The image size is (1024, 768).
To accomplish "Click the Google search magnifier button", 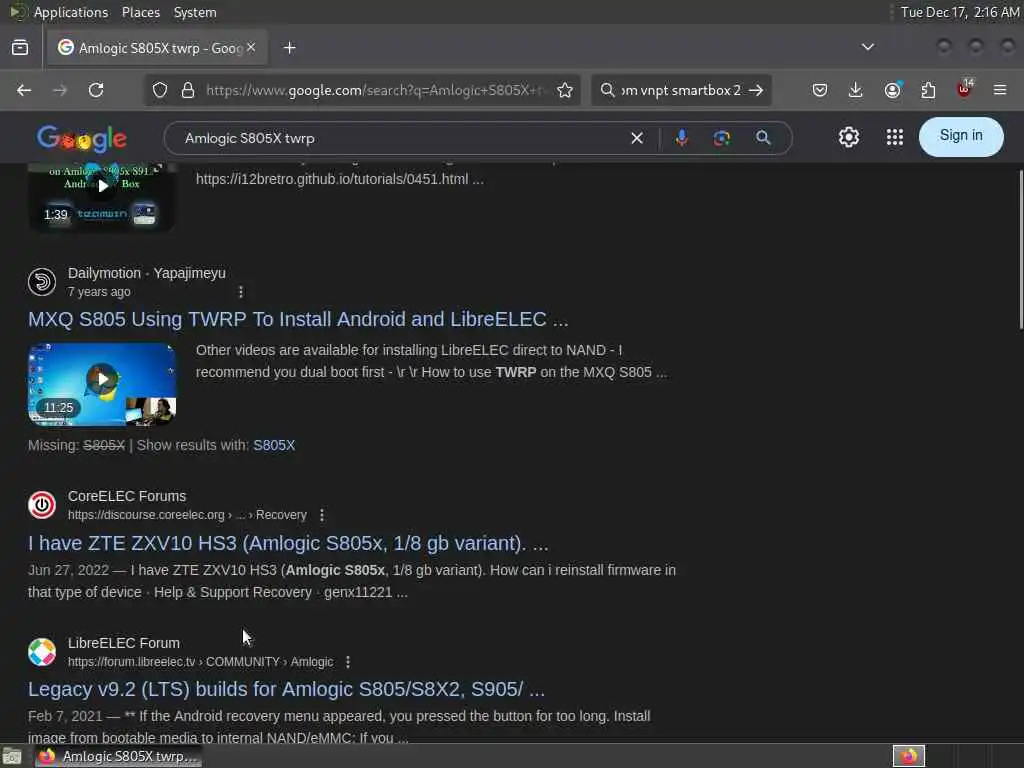I will point(763,138).
